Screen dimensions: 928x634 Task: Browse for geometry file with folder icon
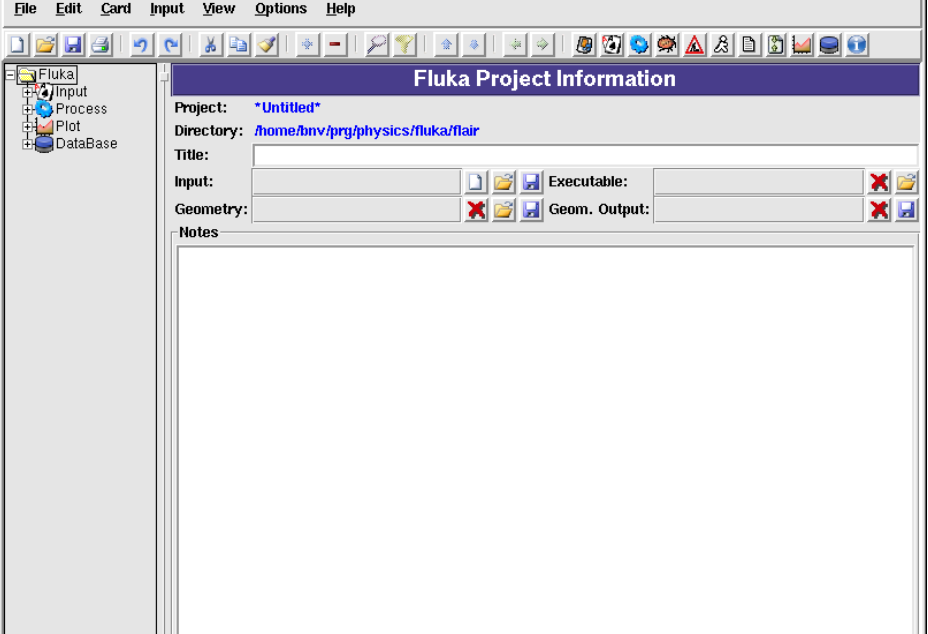(x=503, y=210)
